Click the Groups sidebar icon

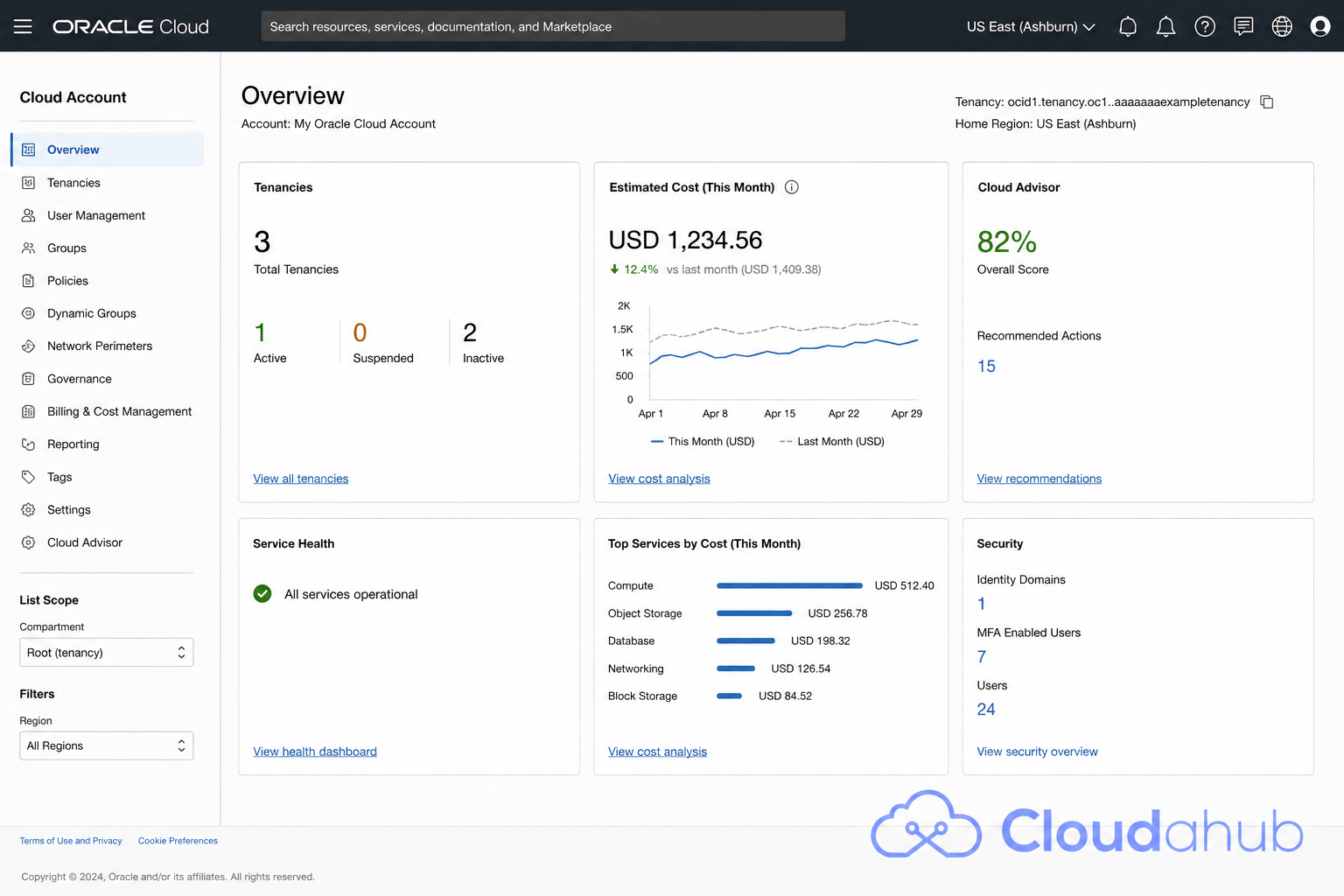pyautogui.click(x=28, y=248)
